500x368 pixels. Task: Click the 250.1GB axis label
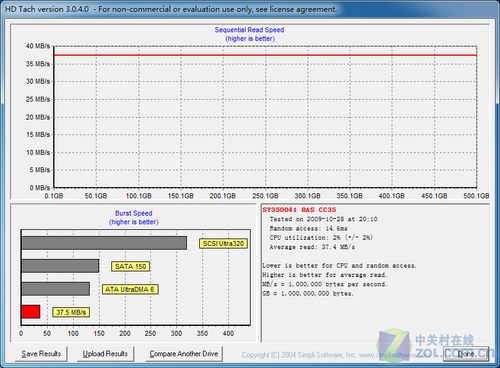[265, 196]
